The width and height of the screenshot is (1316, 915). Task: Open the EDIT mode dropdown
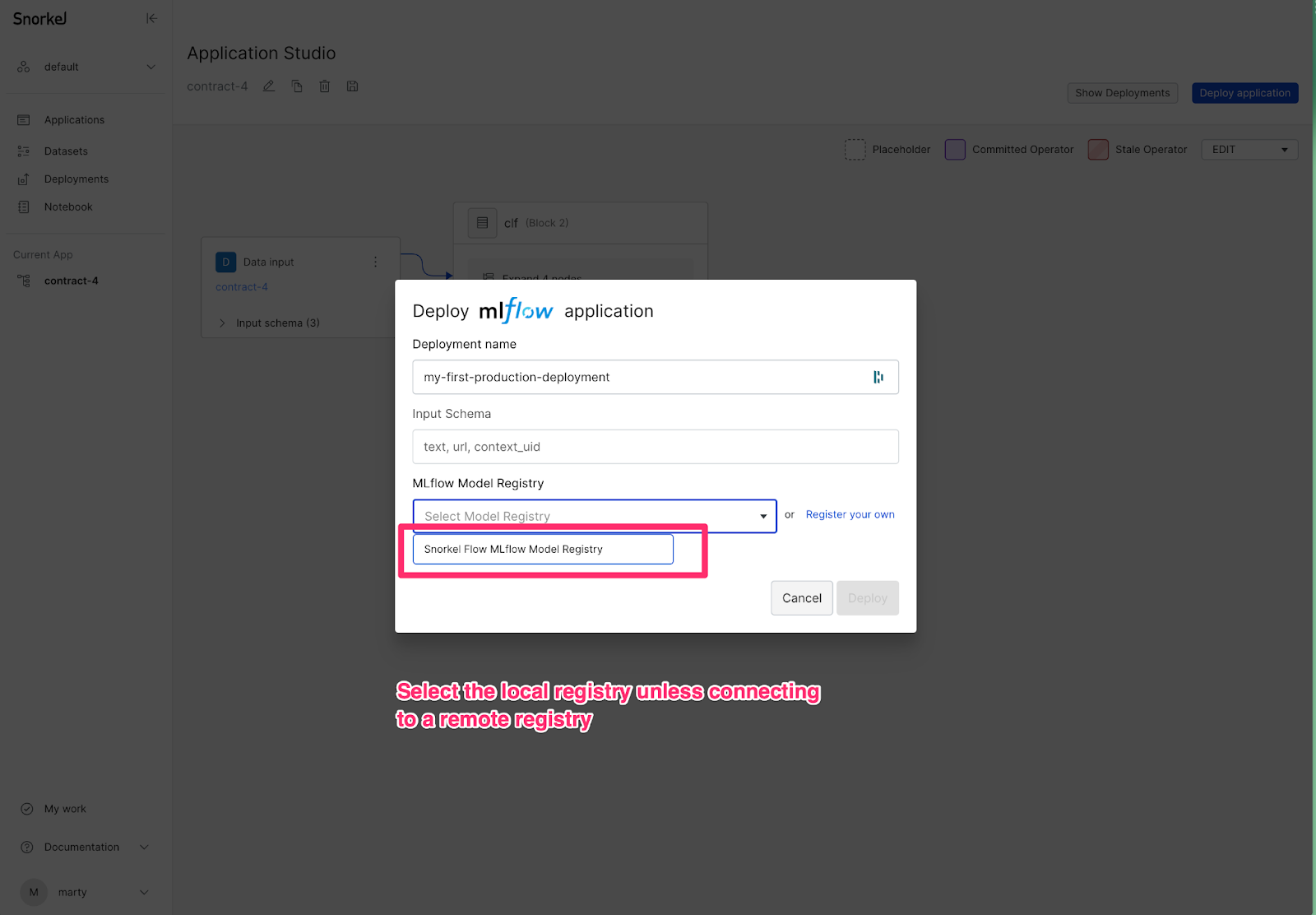pyautogui.click(x=1249, y=150)
